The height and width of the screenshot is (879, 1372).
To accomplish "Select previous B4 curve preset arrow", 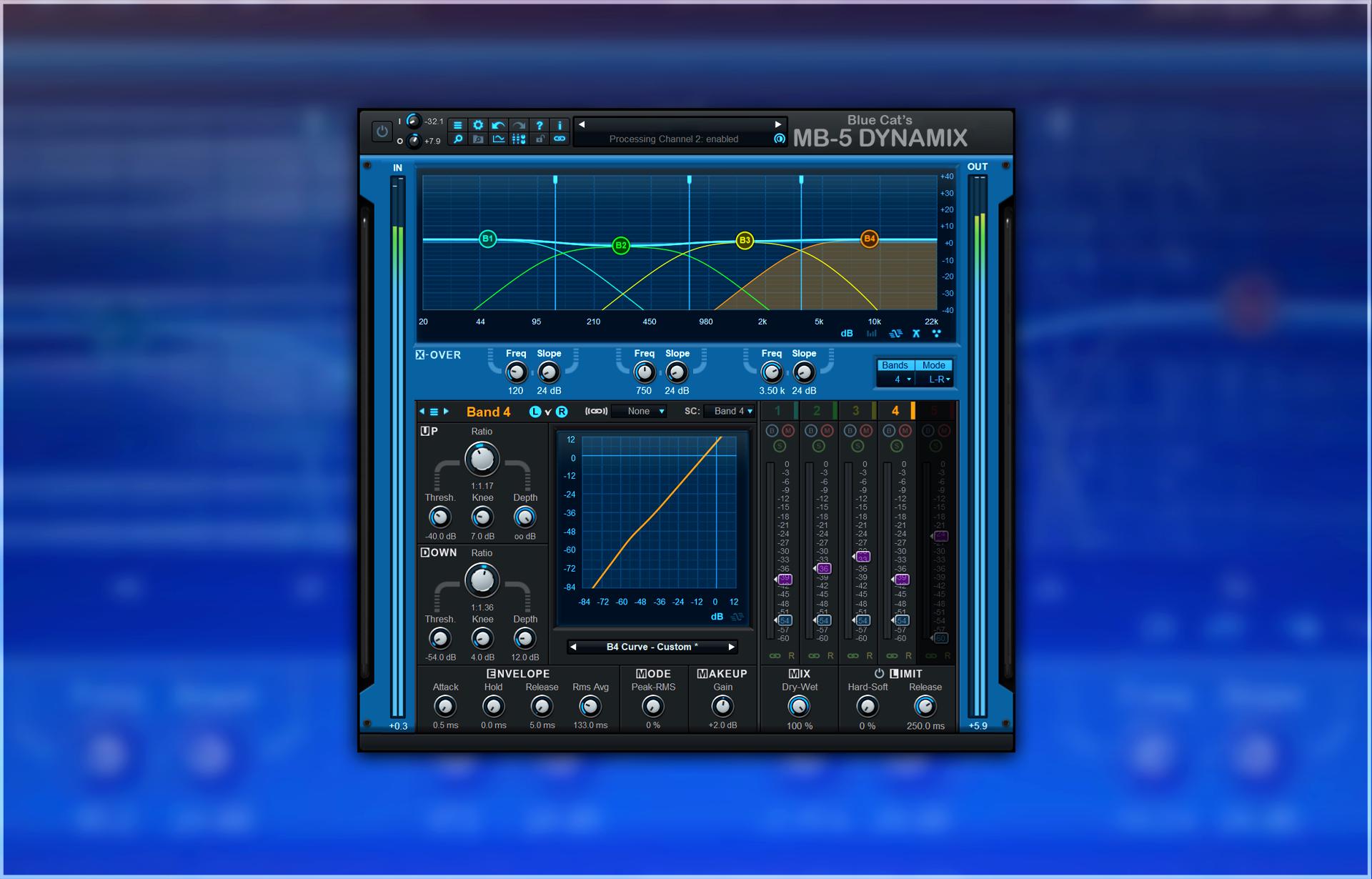I will click(573, 647).
